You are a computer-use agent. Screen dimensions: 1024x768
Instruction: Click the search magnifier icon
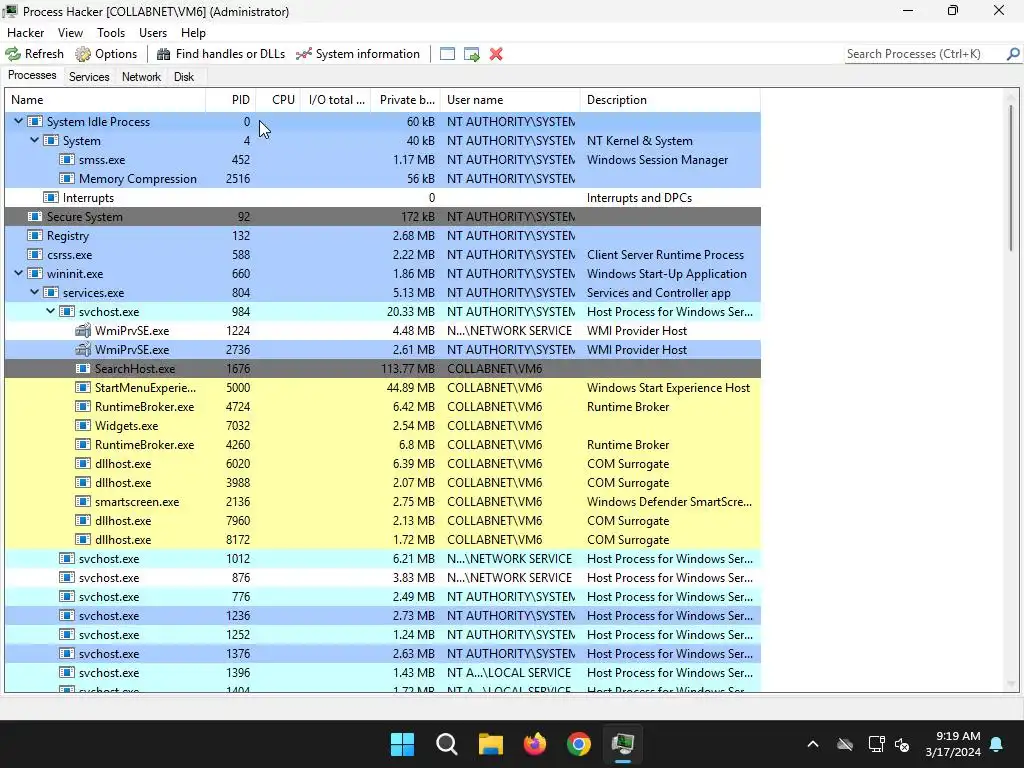(1013, 54)
